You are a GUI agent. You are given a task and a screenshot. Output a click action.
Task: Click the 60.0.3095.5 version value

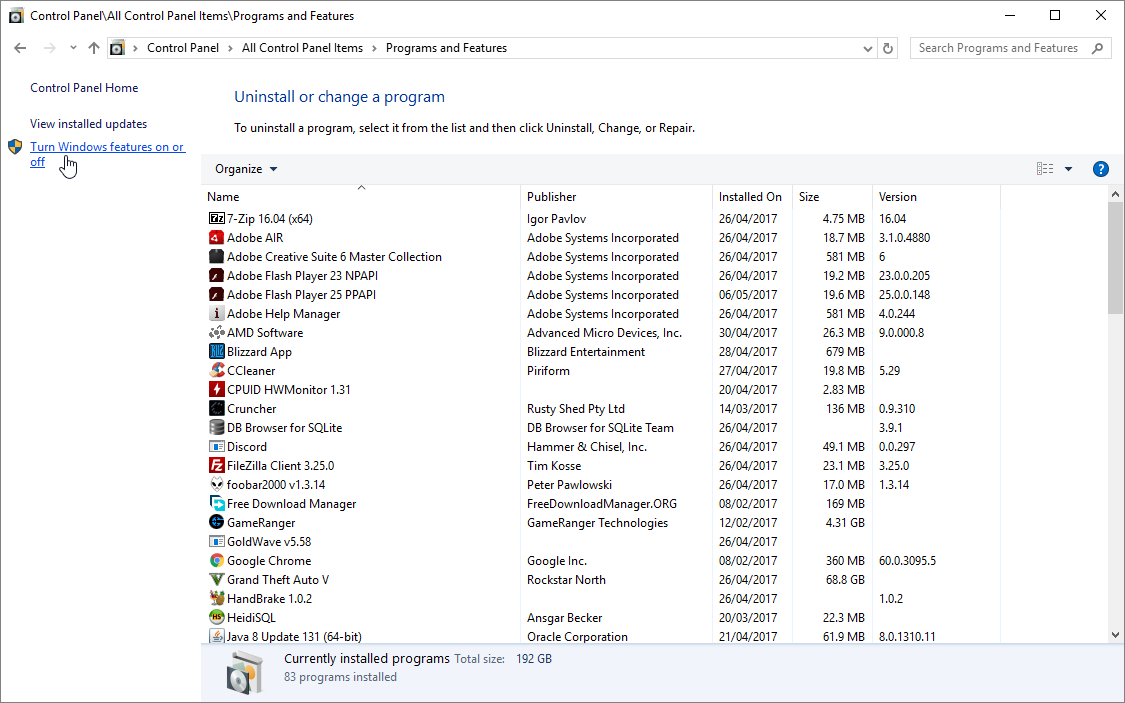pyautogui.click(x=907, y=560)
